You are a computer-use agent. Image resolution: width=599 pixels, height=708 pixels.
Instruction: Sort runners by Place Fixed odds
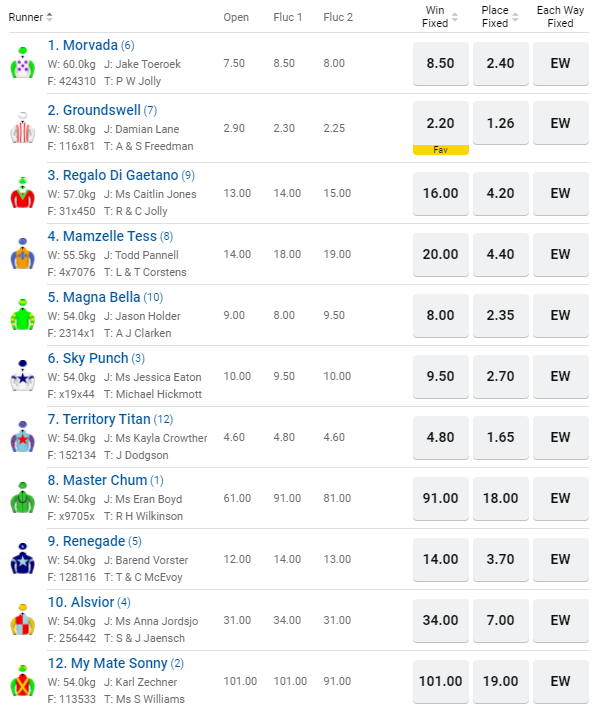pyautogui.click(x=500, y=17)
